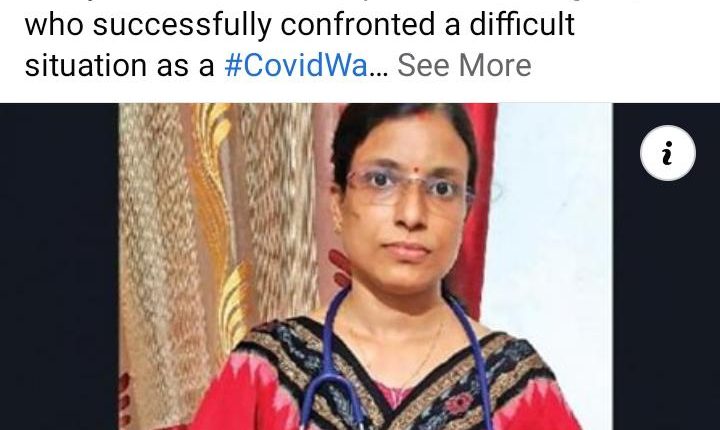
Task: Tap the woman's eyeglasses in the photo
Action: point(409,187)
